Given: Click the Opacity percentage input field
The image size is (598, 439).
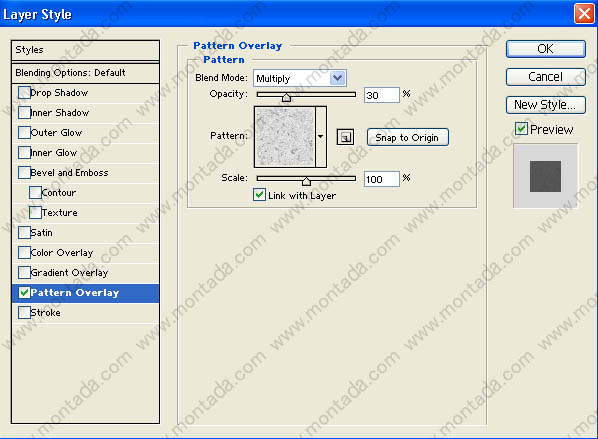Looking at the screenshot, I should pyautogui.click(x=382, y=95).
